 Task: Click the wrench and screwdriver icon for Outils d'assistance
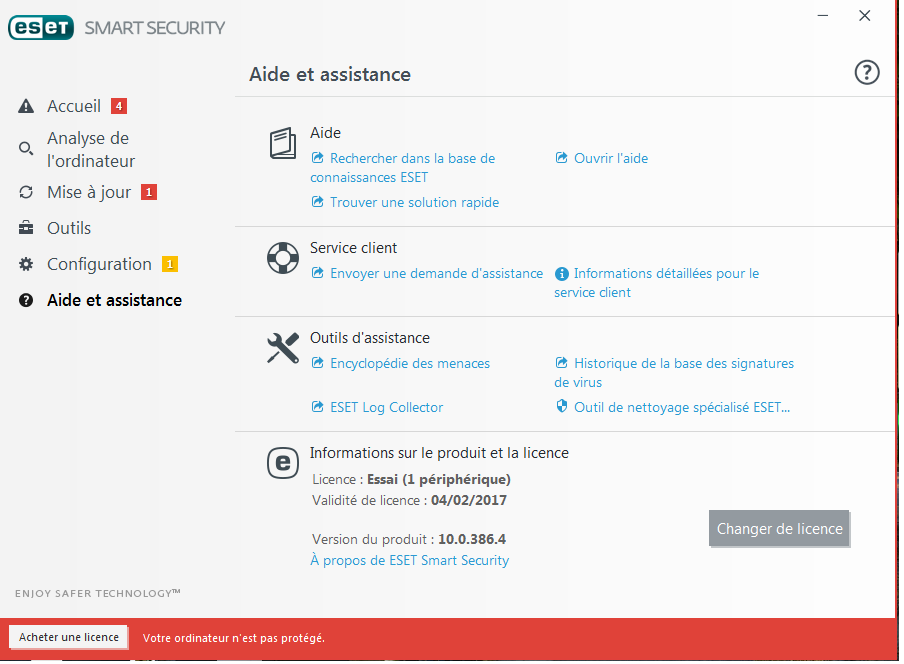tap(282, 348)
